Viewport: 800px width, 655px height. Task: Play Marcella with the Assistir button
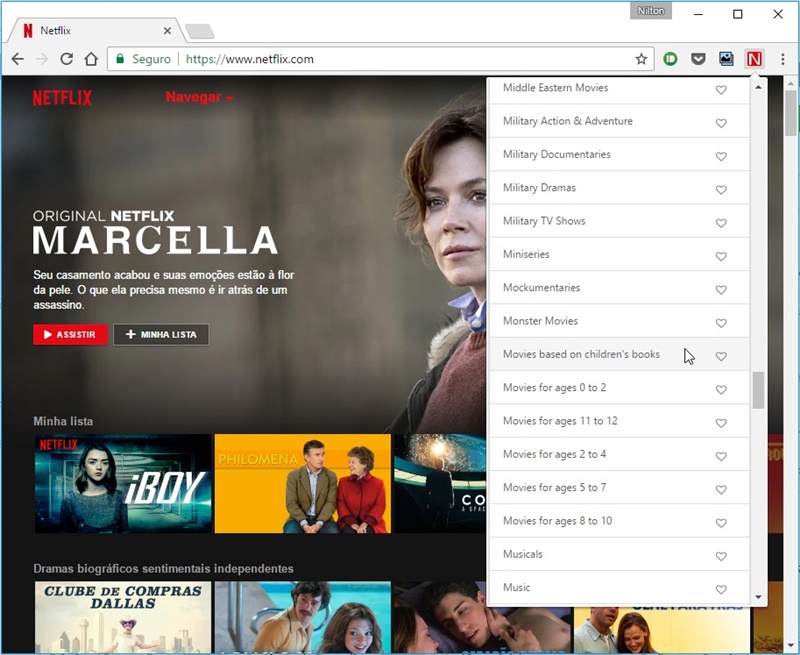click(70, 335)
